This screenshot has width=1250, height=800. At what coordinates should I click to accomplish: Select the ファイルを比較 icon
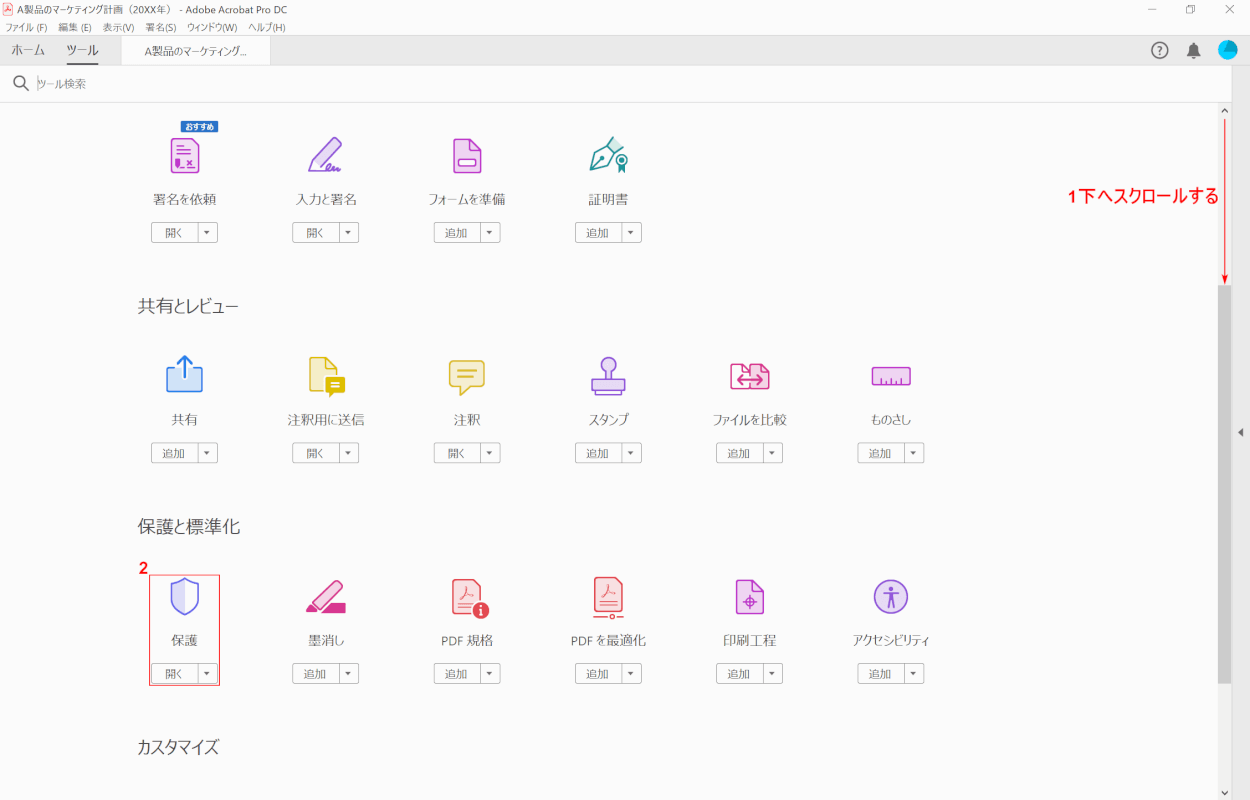(749, 377)
